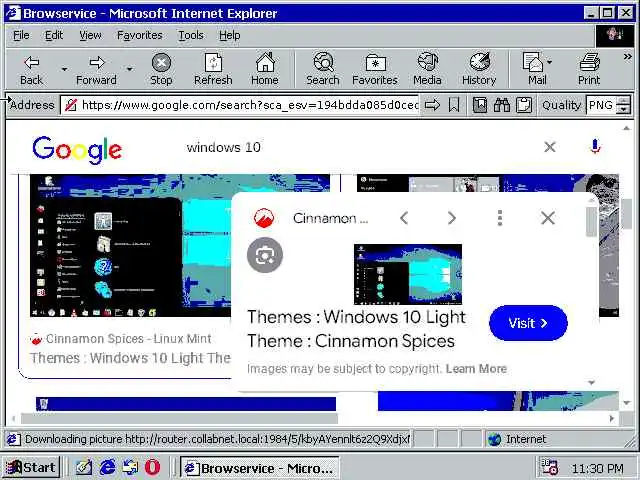Open the Search pane from toolbar
The height and width of the screenshot is (480, 640).
[323, 69]
